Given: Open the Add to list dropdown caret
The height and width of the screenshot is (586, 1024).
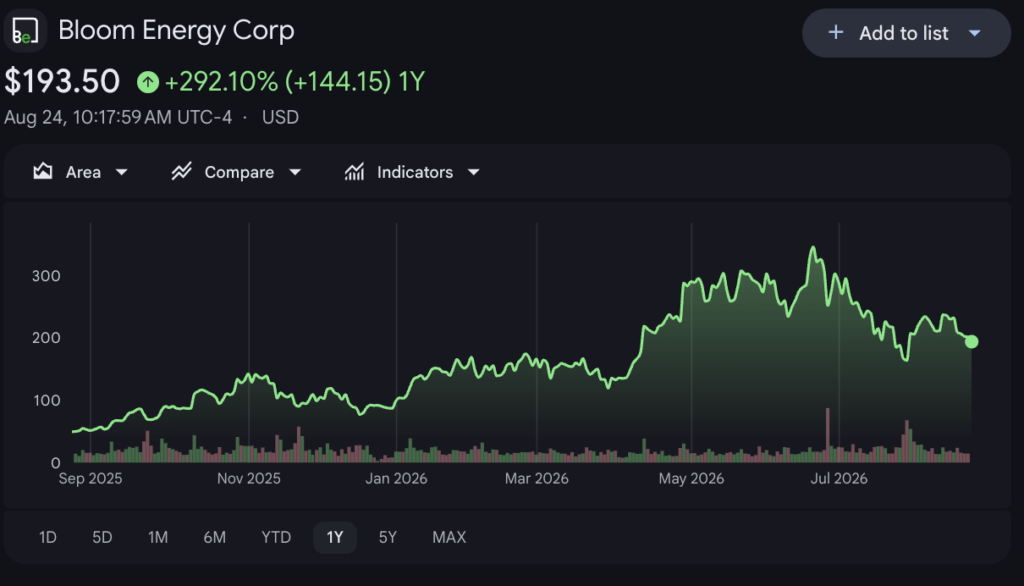Looking at the screenshot, I should [974, 33].
